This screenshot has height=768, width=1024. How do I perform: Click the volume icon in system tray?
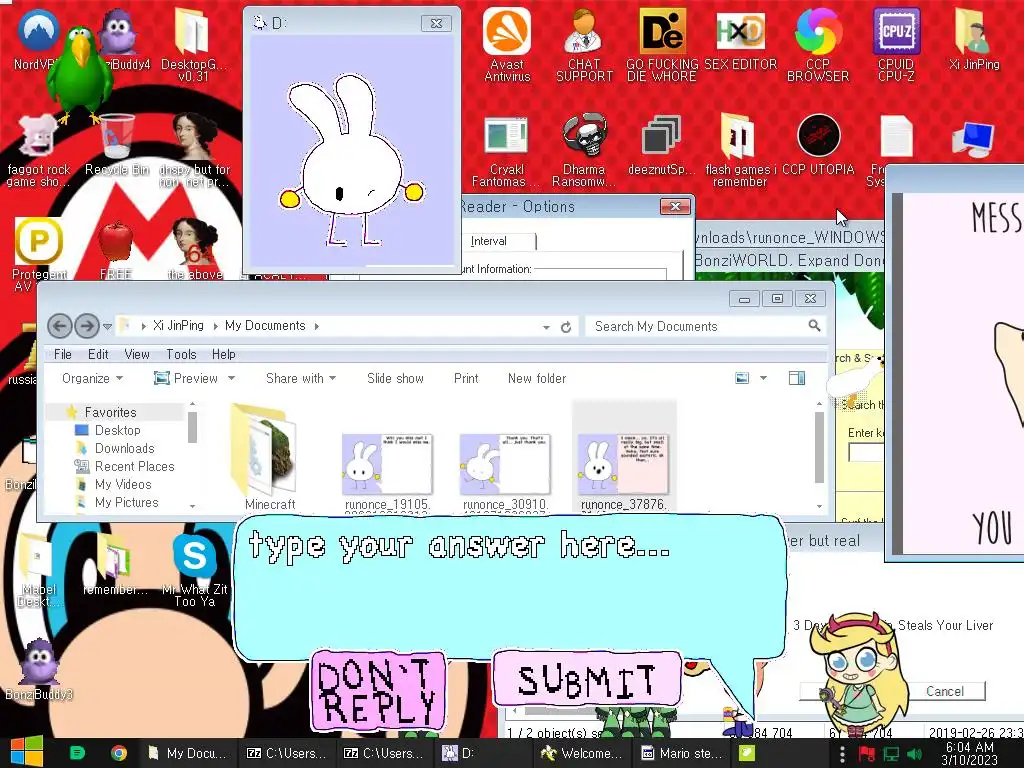click(x=914, y=754)
